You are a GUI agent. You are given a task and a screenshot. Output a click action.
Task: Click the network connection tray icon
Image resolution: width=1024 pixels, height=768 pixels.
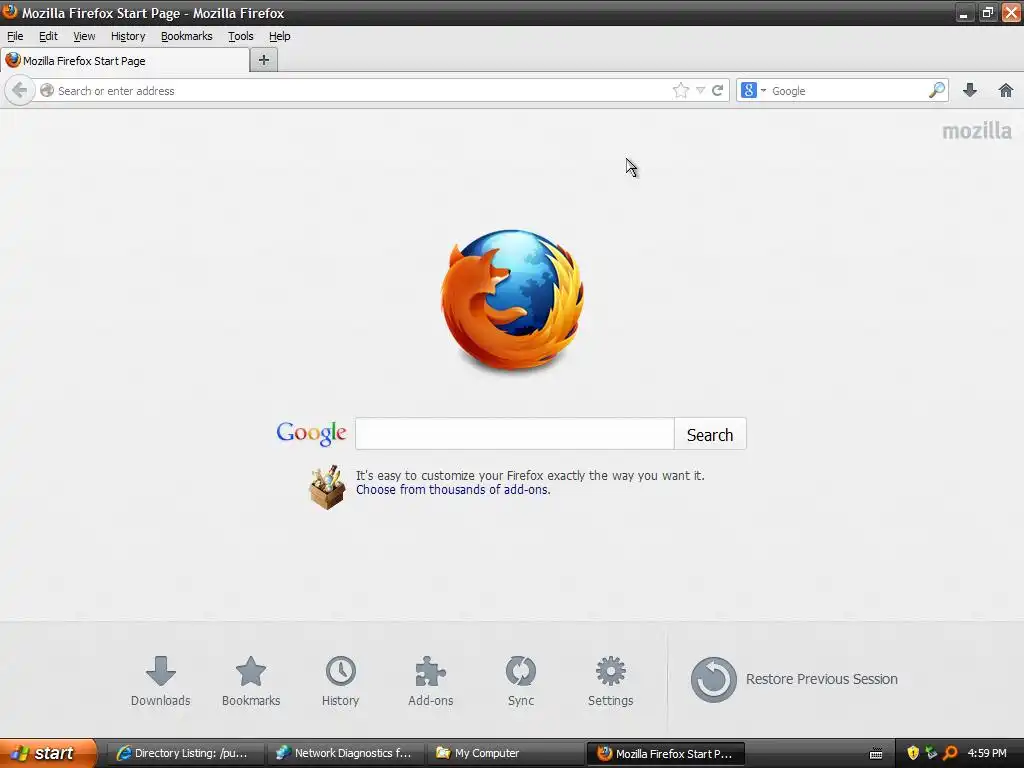931,753
